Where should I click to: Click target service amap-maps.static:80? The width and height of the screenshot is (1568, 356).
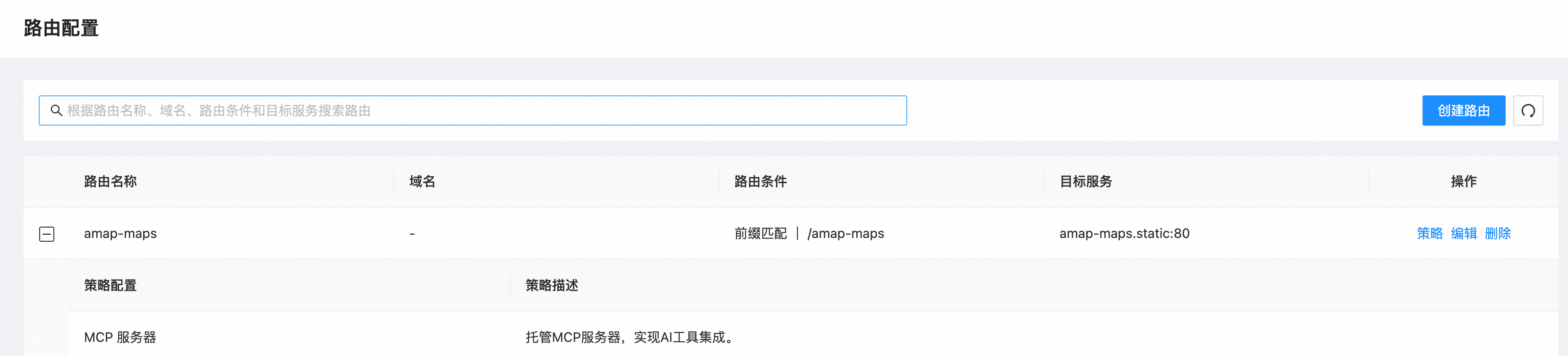point(1124,234)
